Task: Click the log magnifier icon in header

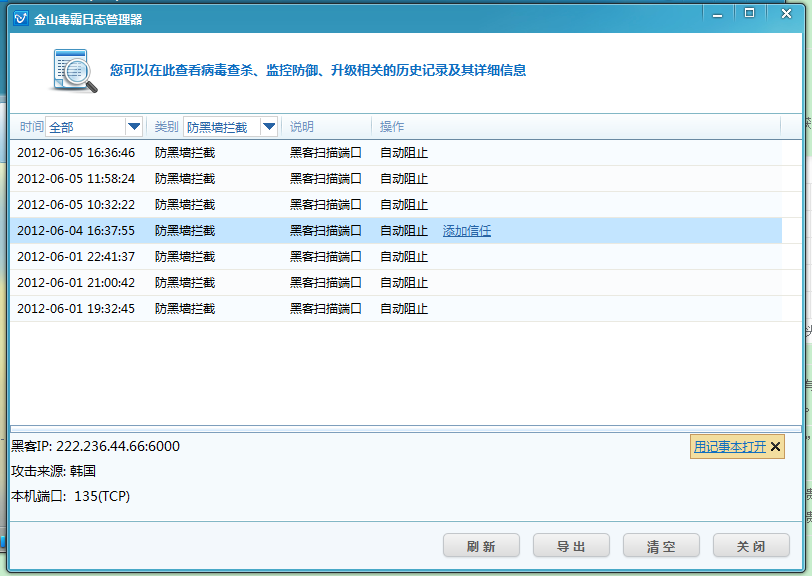Action: coord(75,71)
